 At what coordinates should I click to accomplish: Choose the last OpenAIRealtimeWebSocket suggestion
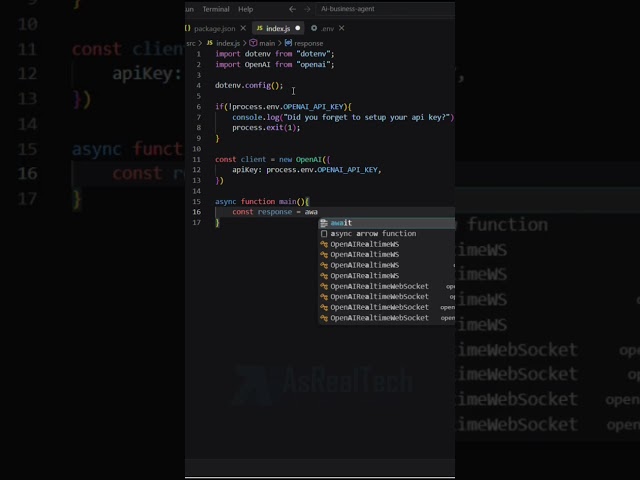[x=387, y=318]
